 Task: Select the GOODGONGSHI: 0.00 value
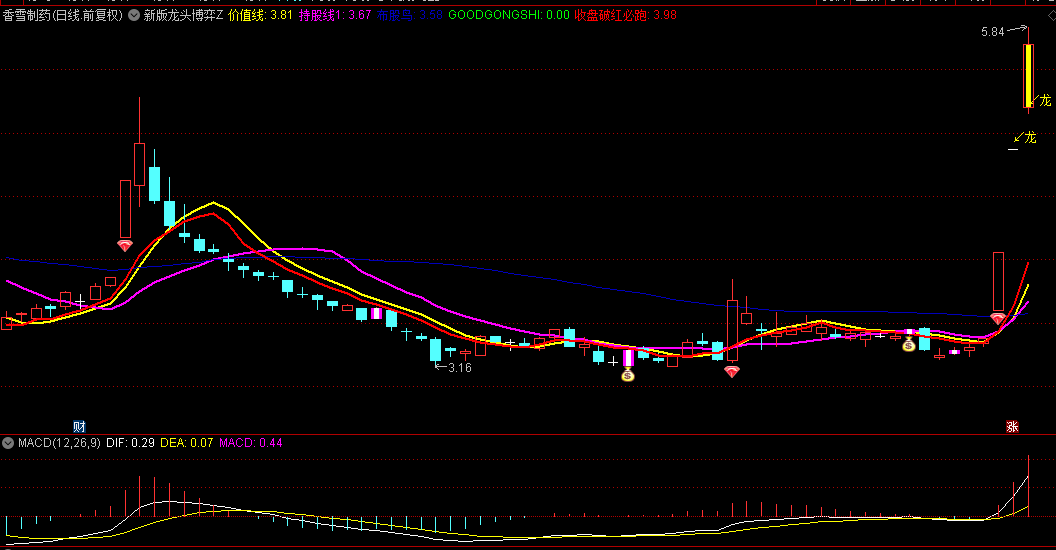pyautogui.click(x=509, y=15)
